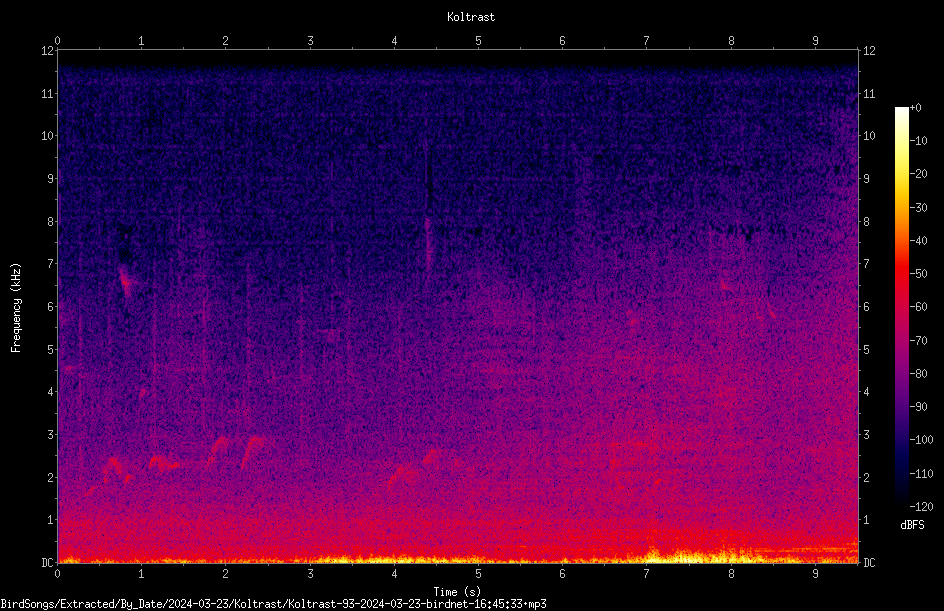Click the 1 second mark on bottom axis
Viewport: 944px width, 611px height.
tap(141, 574)
